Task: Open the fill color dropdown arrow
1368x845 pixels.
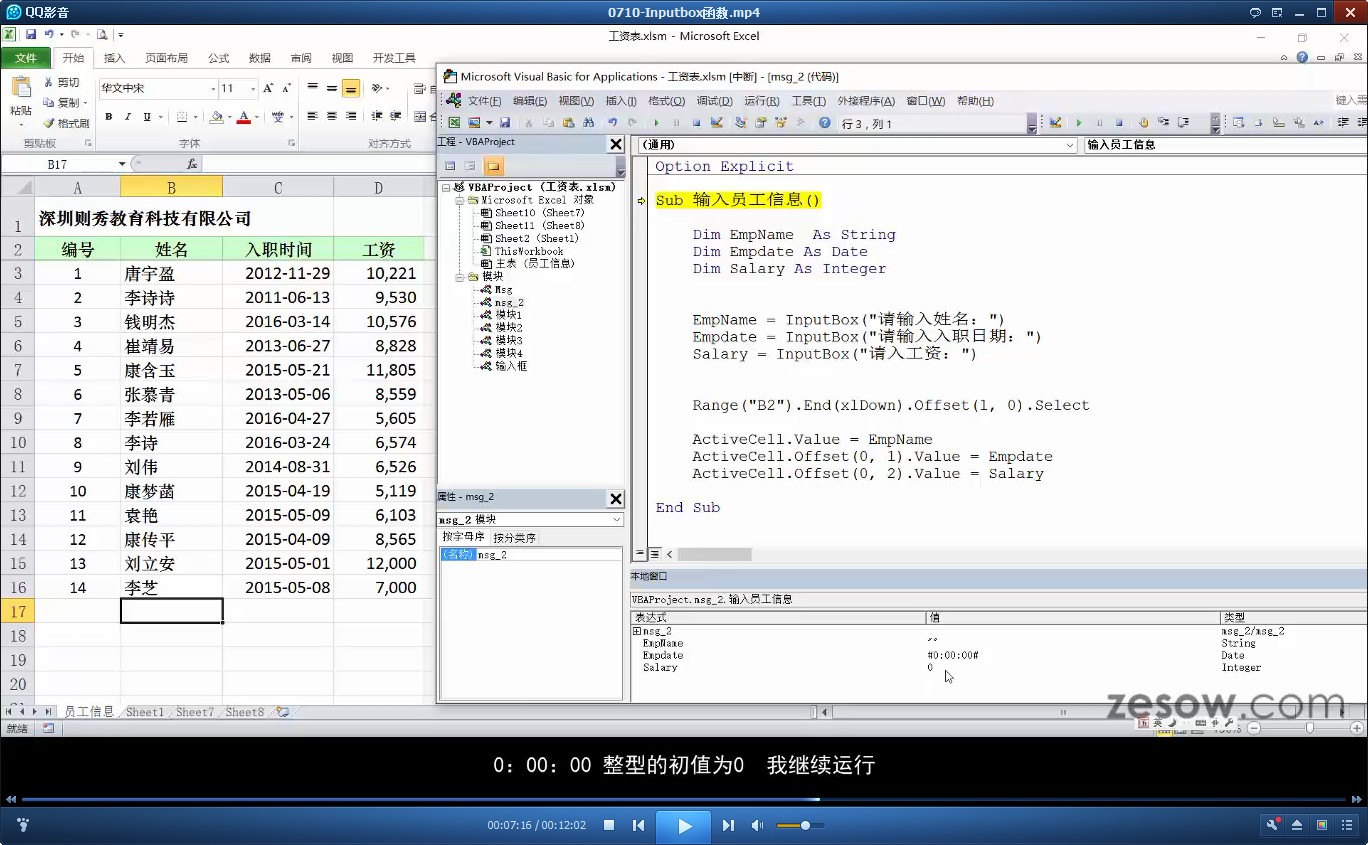Action: 229,117
